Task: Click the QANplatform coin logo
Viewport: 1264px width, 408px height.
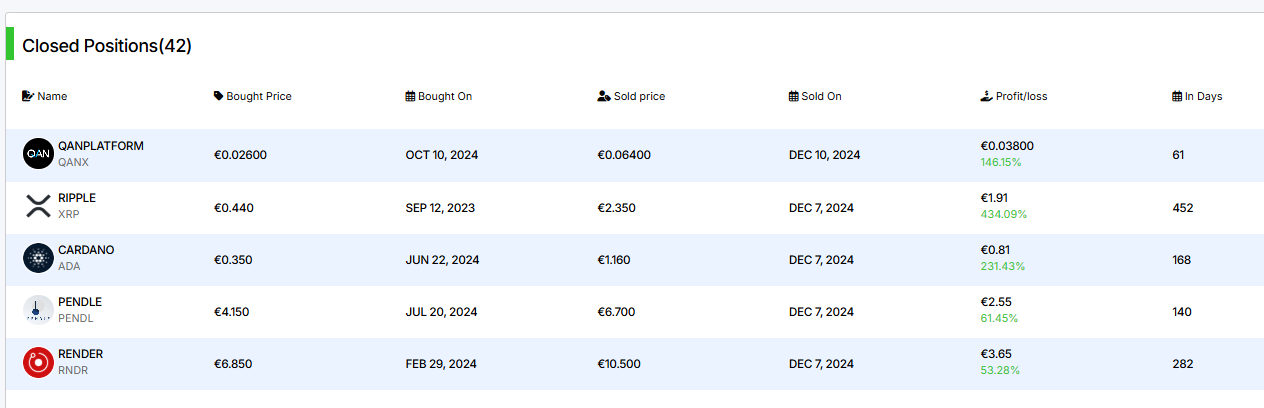Action: pos(38,154)
